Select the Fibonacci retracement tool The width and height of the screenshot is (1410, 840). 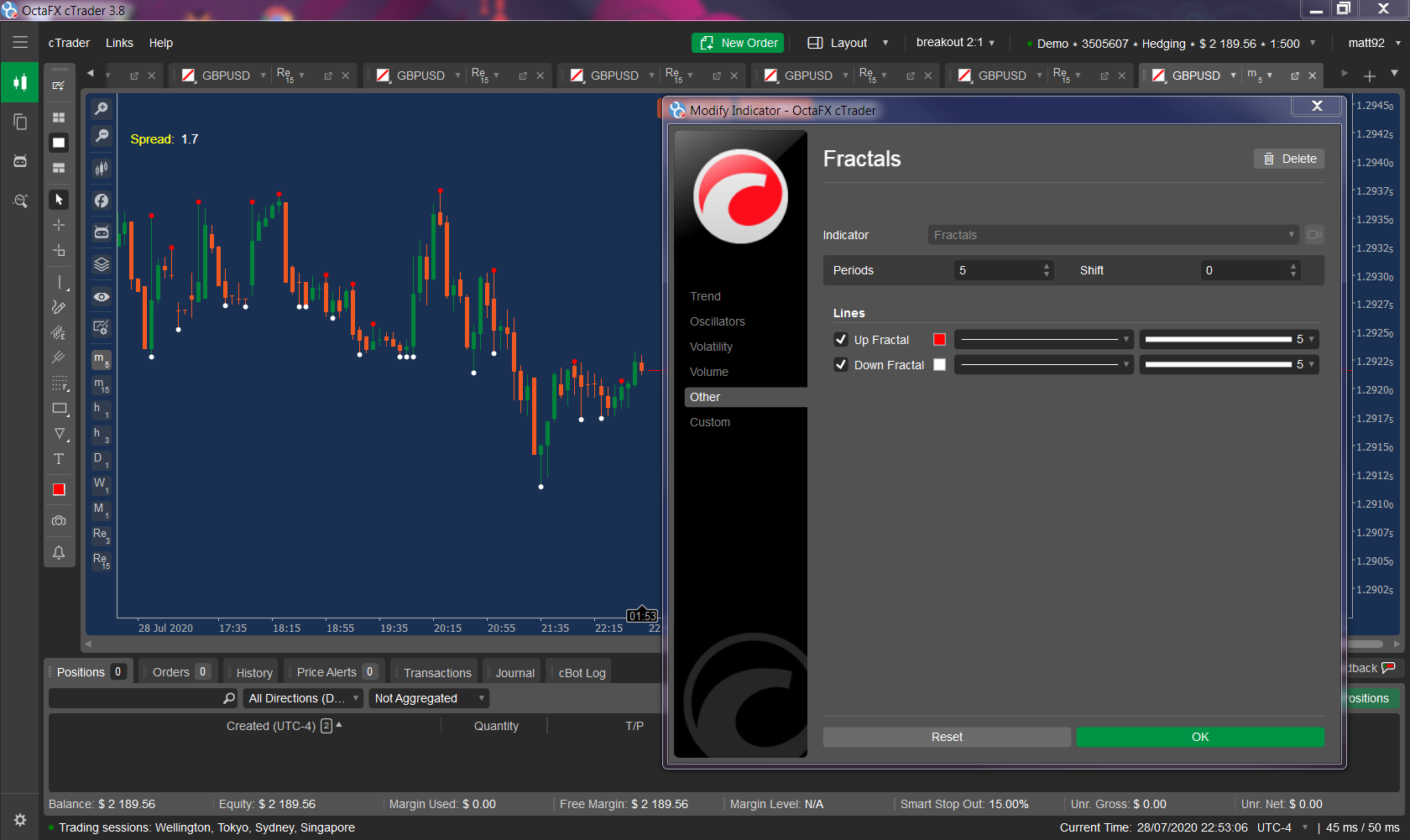pyautogui.click(x=59, y=383)
